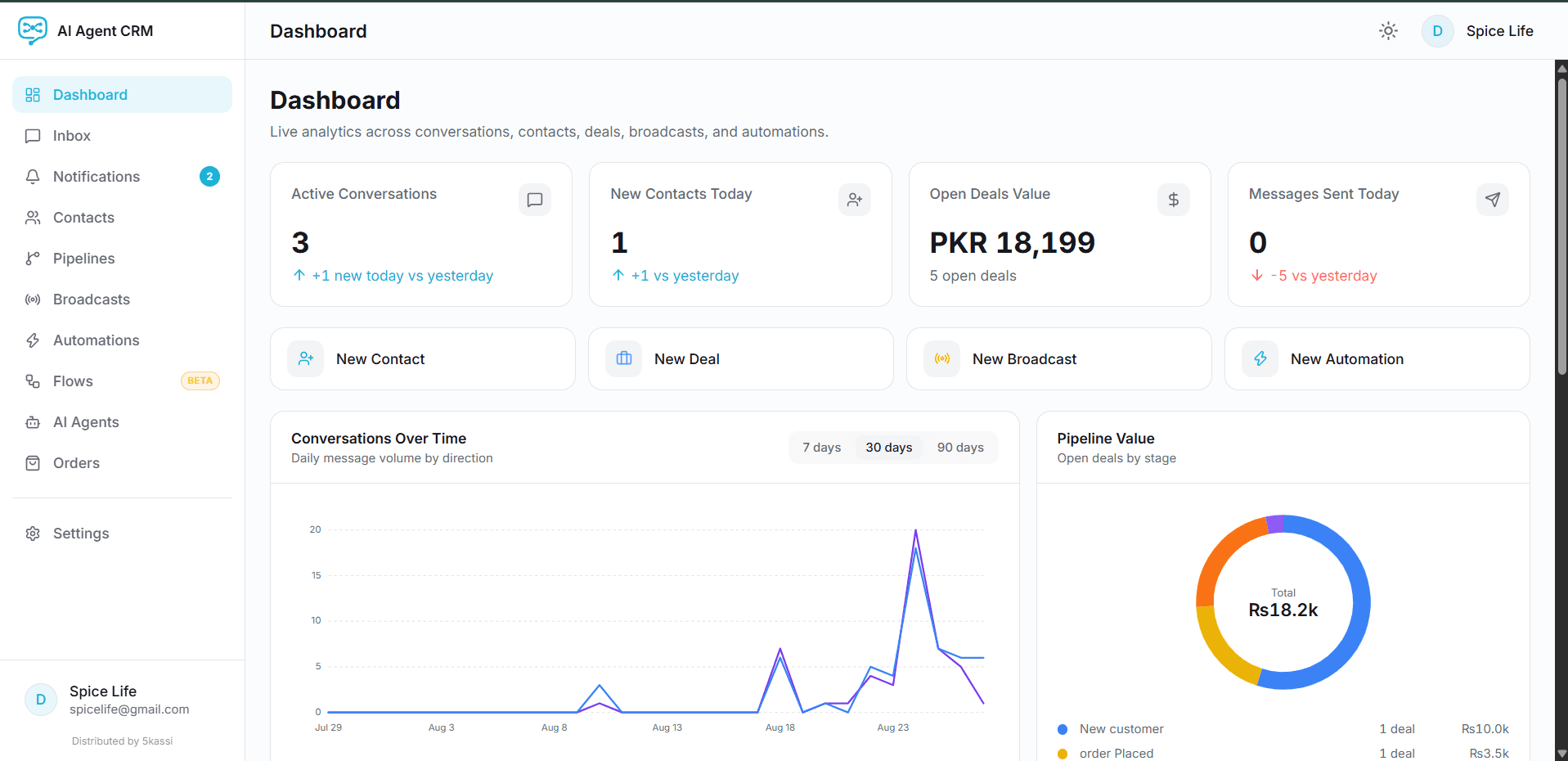Click the Rs10.0k value in legend

click(x=1485, y=729)
